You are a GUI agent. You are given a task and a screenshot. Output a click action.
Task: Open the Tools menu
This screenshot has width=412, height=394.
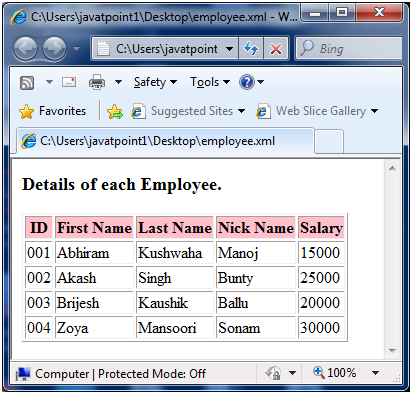pyautogui.click(x=210, y=82)
